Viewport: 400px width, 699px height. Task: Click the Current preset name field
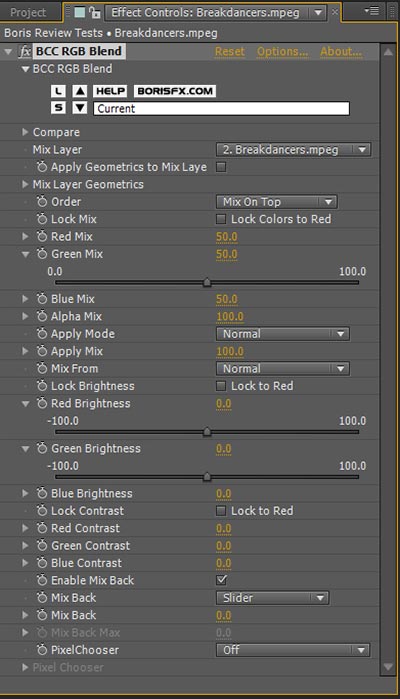point(221,108)
